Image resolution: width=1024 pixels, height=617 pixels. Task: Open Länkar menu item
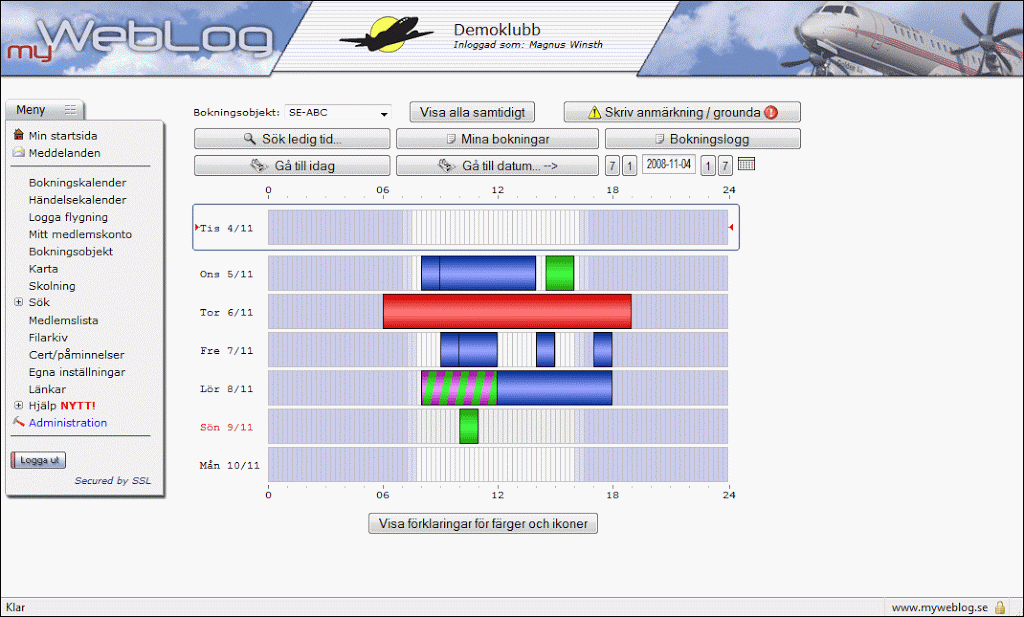click(x=47, y=389)
